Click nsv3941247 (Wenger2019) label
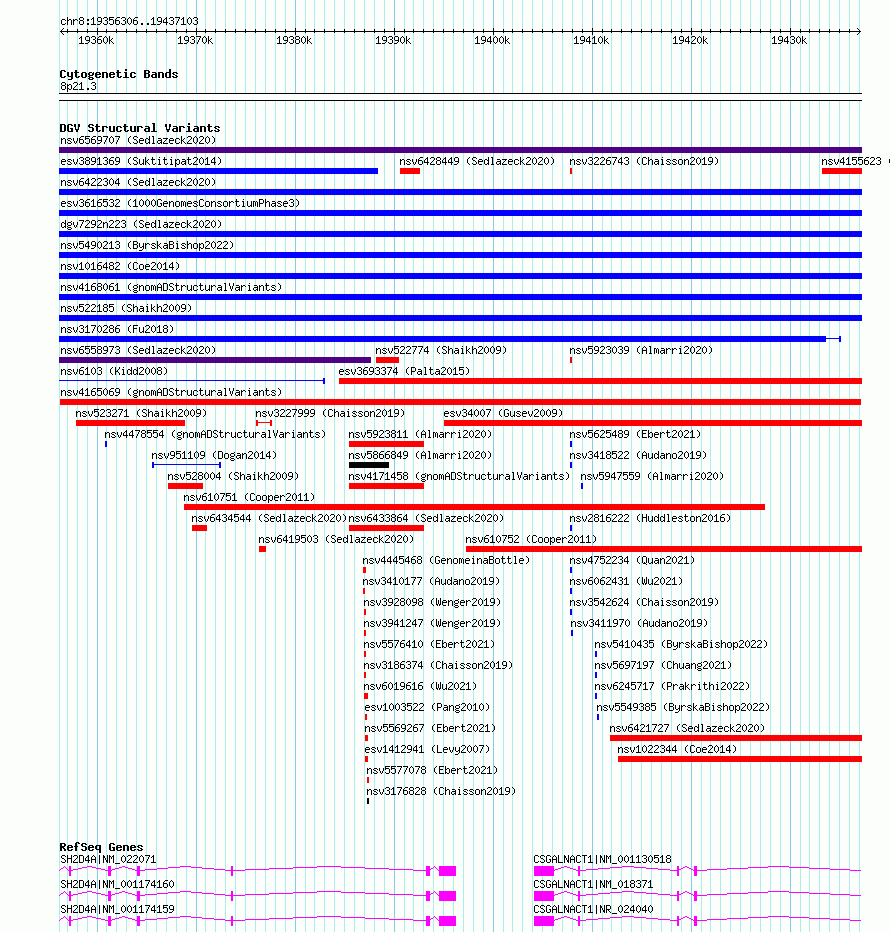 click(x=432, y=624)
